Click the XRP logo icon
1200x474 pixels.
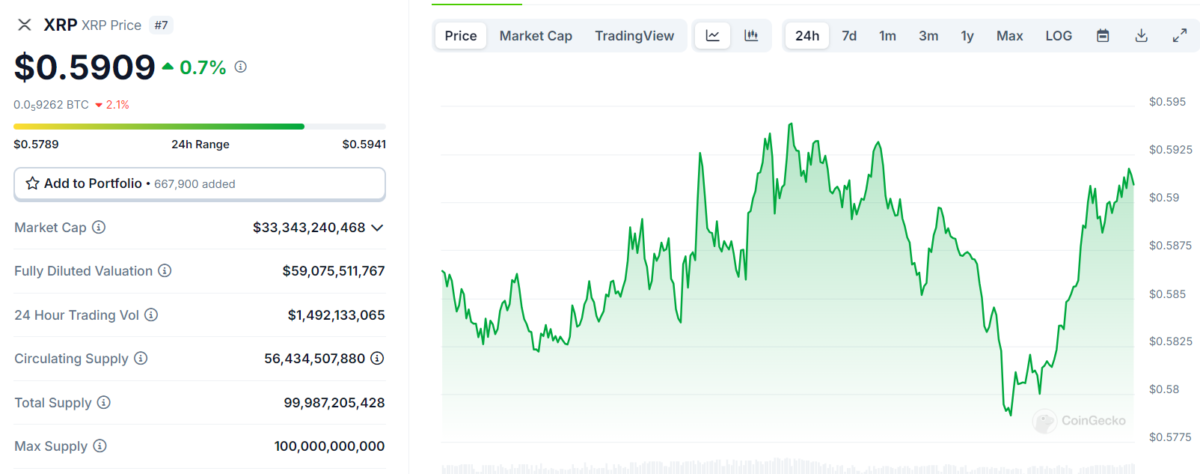click(24, 25)
